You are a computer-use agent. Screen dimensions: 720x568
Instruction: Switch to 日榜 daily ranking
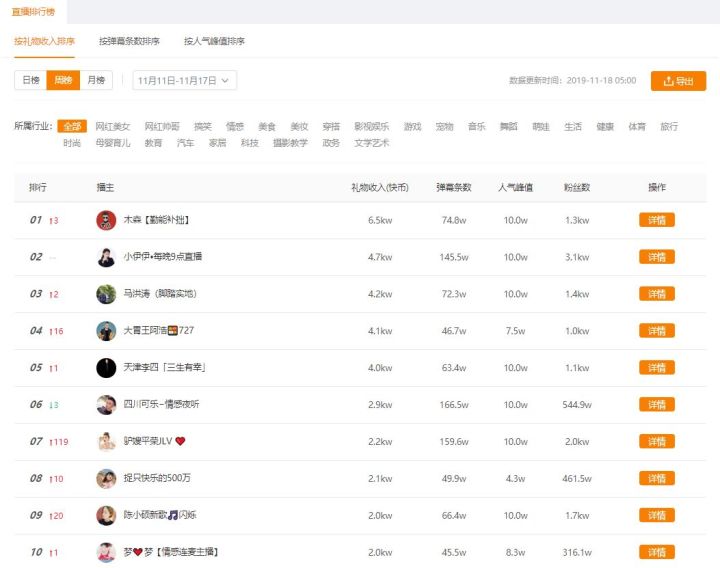(30, 80)
